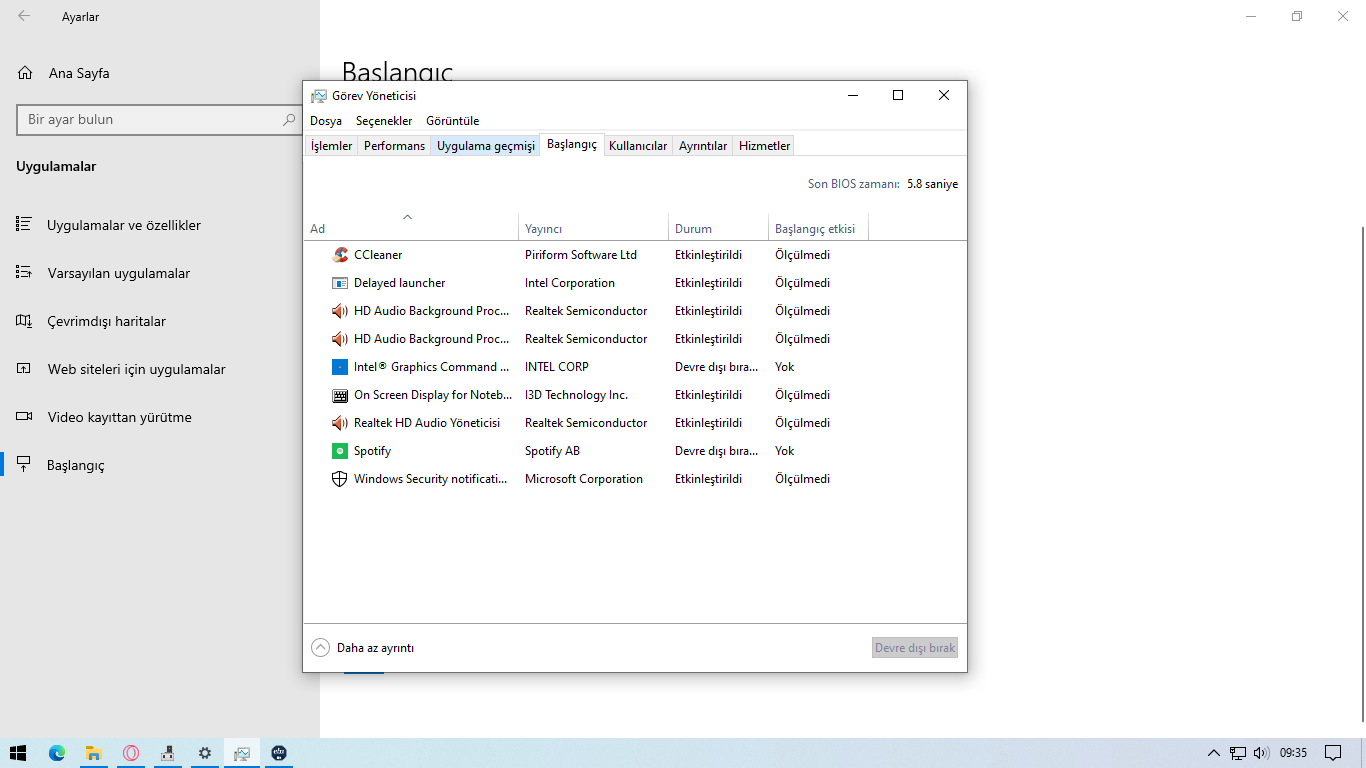1366x768 pixels.
Task: Click the green Spotify icon
Action: tap(340, 451)
